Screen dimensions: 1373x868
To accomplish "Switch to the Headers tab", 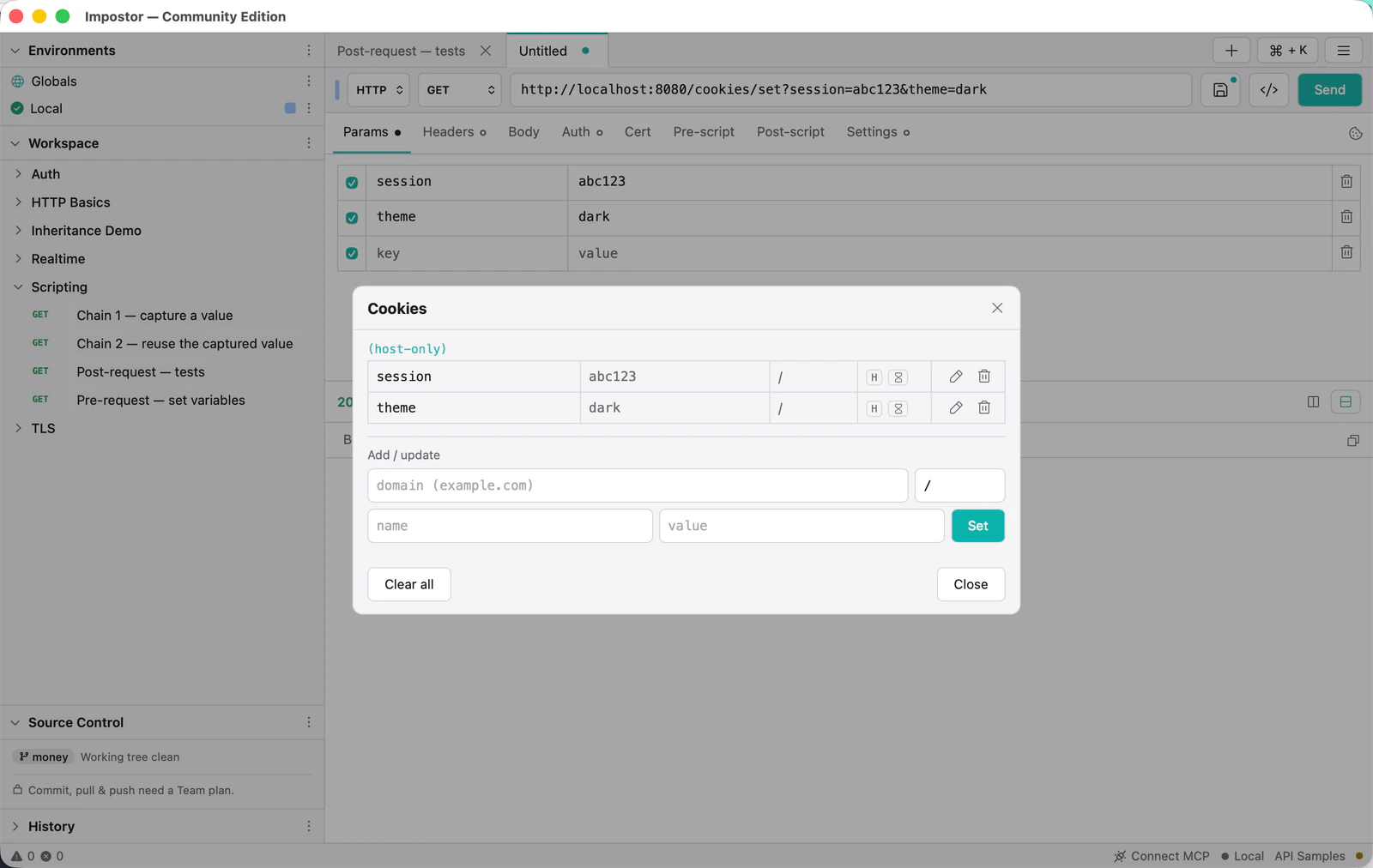I will coord(454,132).
